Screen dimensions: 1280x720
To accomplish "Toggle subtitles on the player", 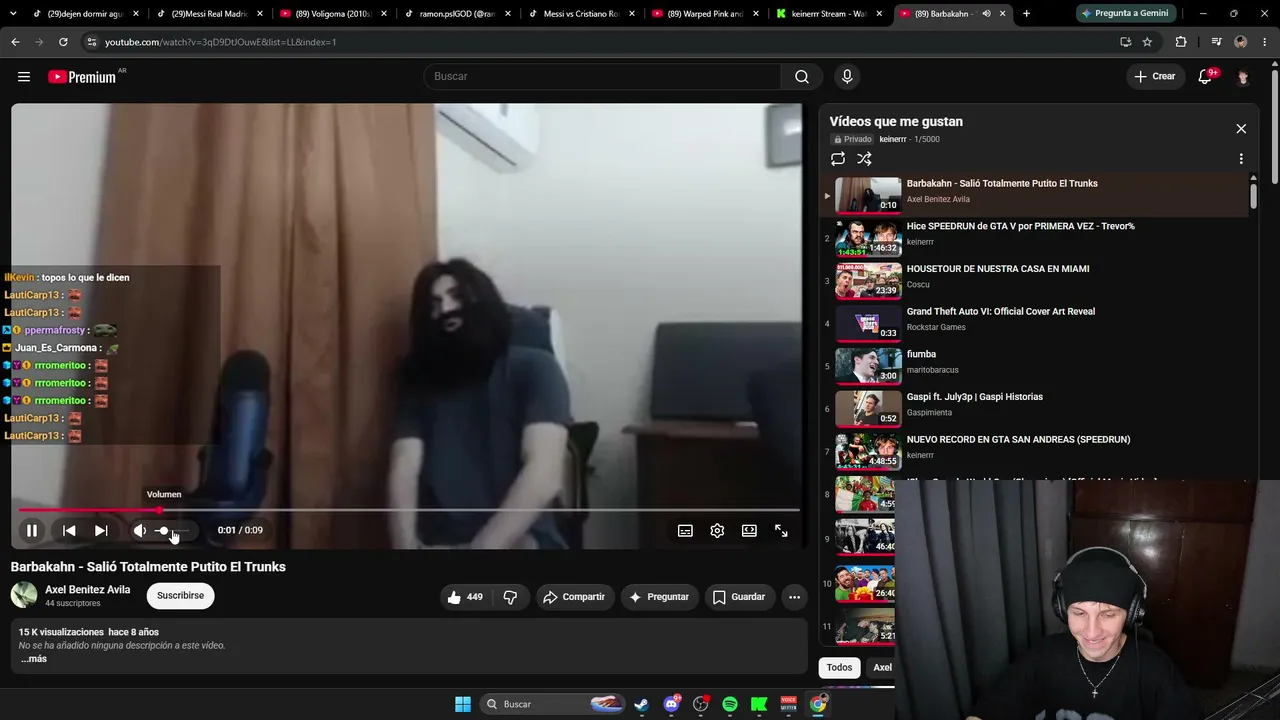I will tap(685, 531).
